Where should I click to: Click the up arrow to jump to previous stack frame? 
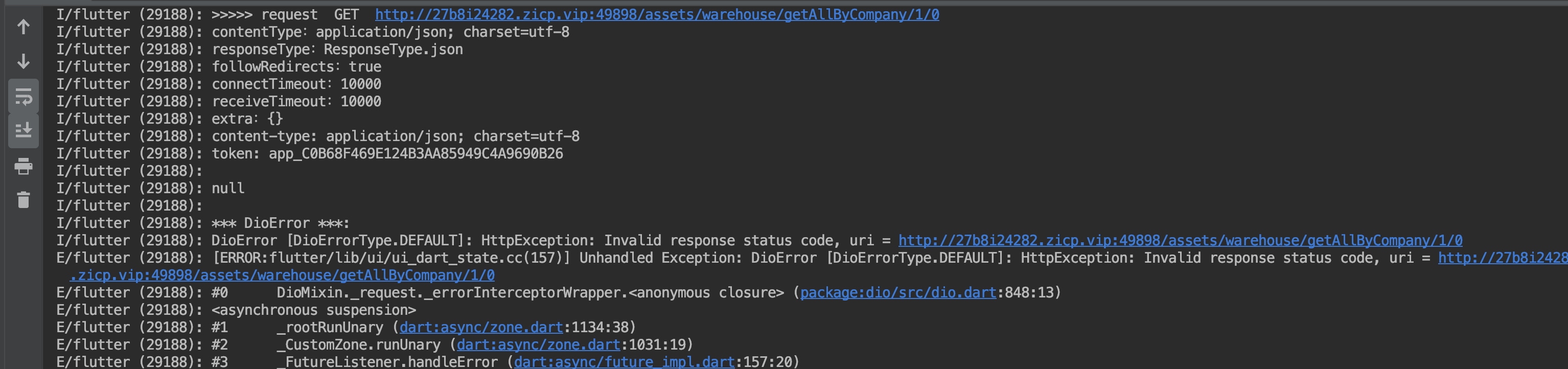[22, 27]
